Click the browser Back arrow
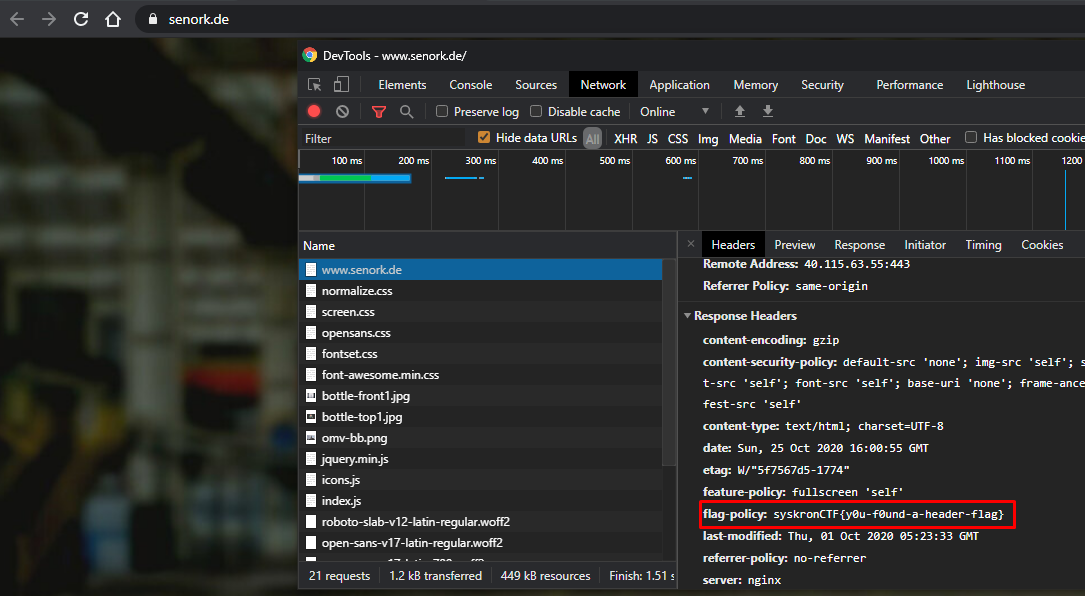Image resolution: width=1085 pixels, height=596 pixels. click(17, 19)
